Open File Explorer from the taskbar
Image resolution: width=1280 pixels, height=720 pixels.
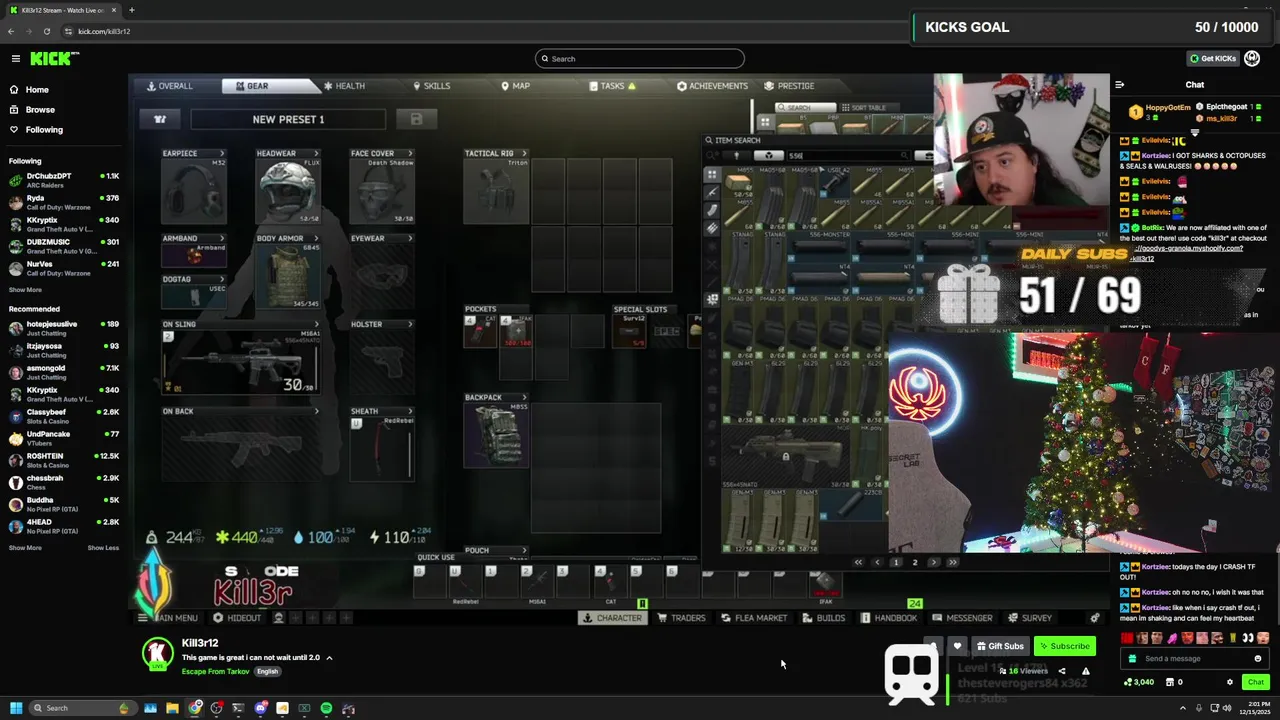(172, 708)
